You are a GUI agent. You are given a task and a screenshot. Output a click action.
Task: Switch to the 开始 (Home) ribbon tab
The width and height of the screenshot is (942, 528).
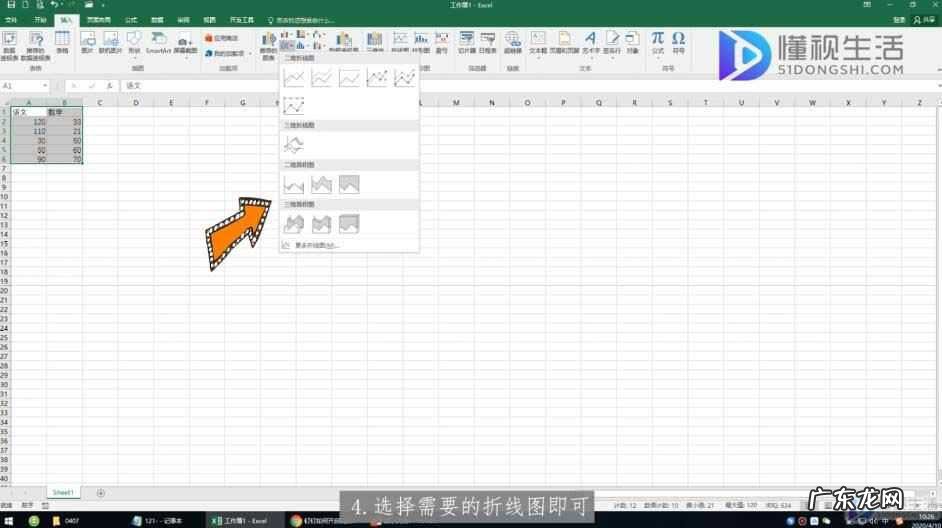tap(40, 19)
